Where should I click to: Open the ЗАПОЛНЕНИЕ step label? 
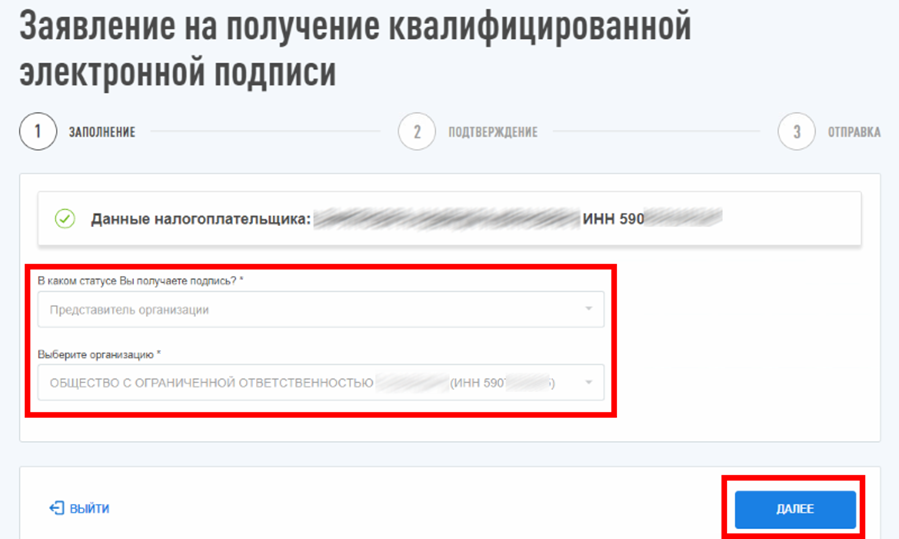click(102, 132)
